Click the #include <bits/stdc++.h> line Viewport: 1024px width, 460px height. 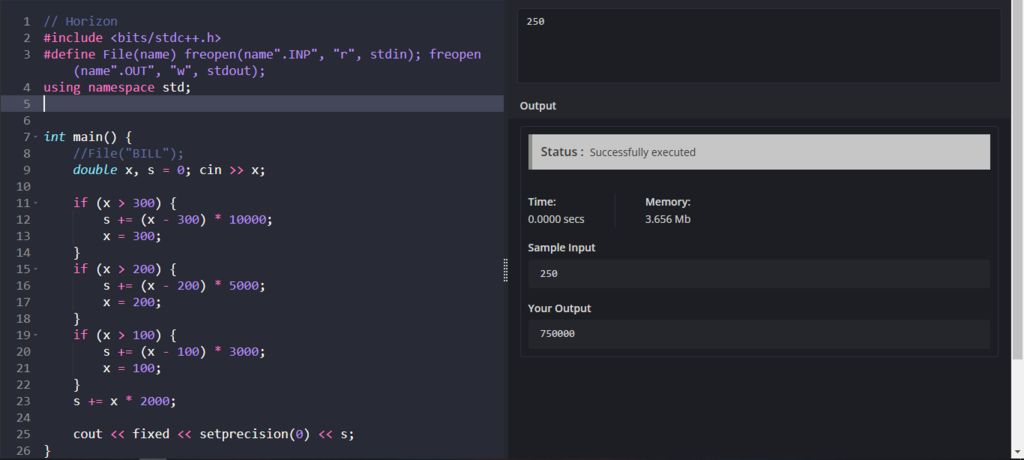(x=132, y=38)
